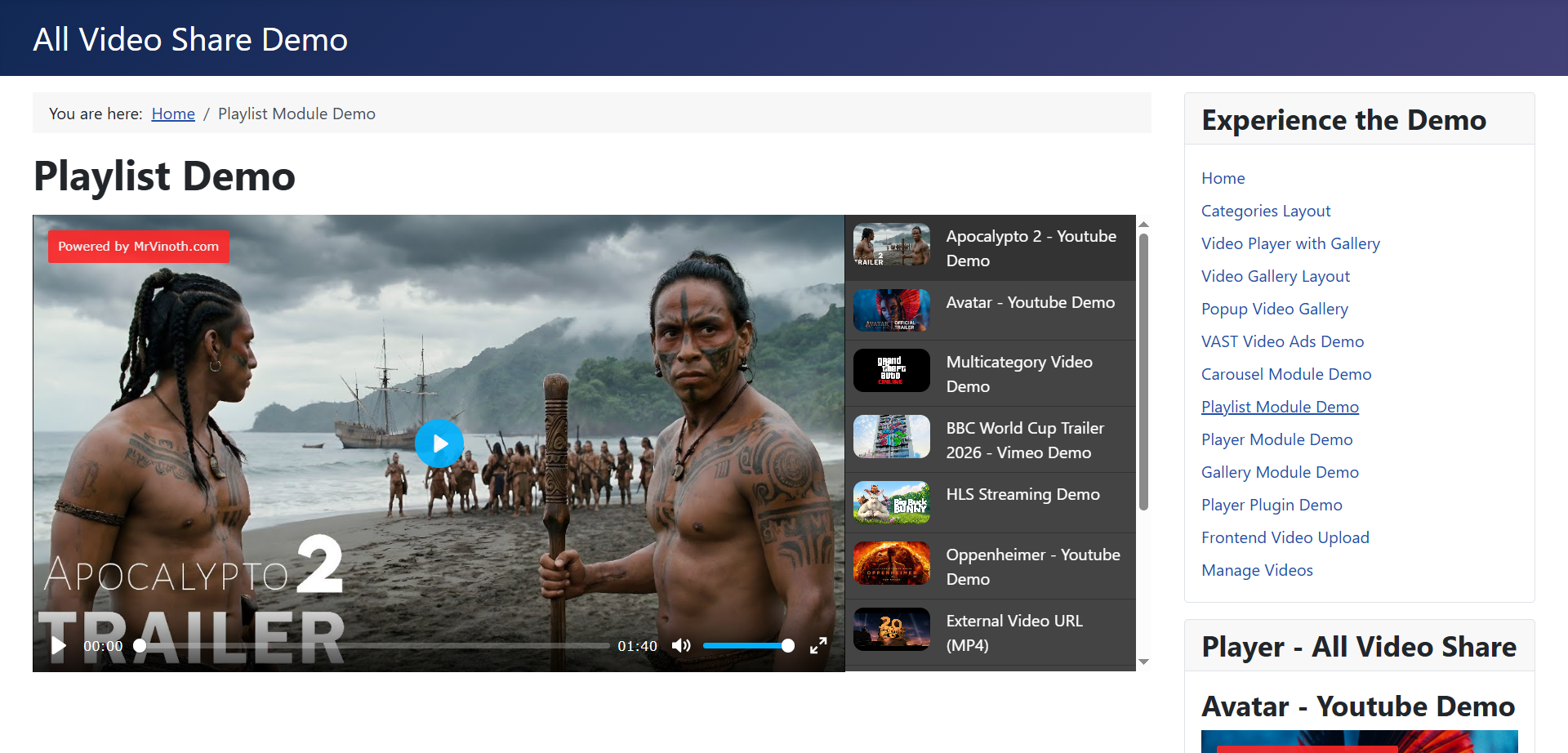Enter fullscreen with the expand icon
The image size is (1568, 753).
click(818, 646)
